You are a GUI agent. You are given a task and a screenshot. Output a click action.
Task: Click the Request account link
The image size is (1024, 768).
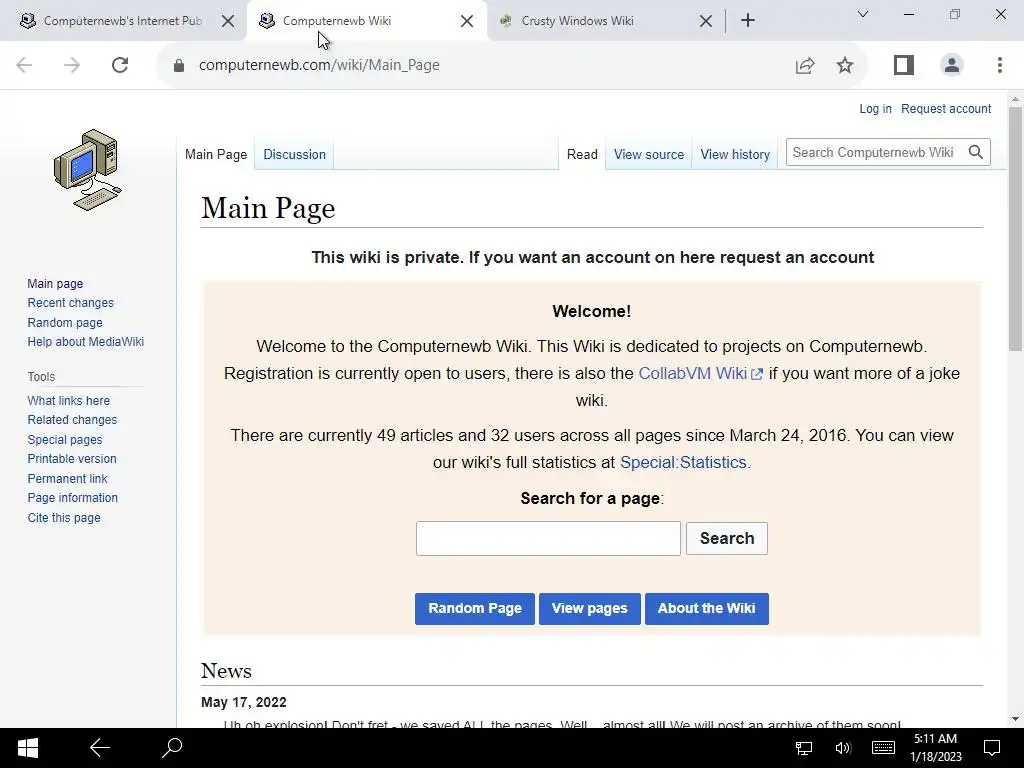coord(946,109)
